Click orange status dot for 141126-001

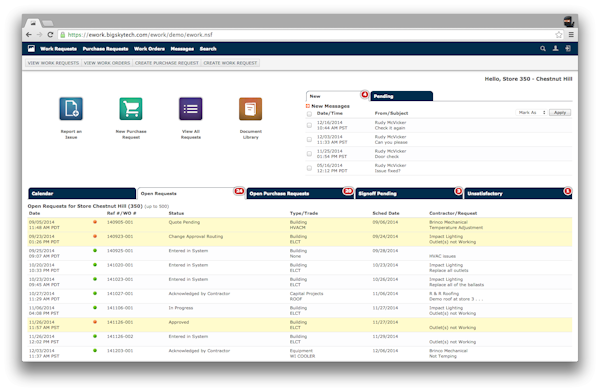(95, 322)
